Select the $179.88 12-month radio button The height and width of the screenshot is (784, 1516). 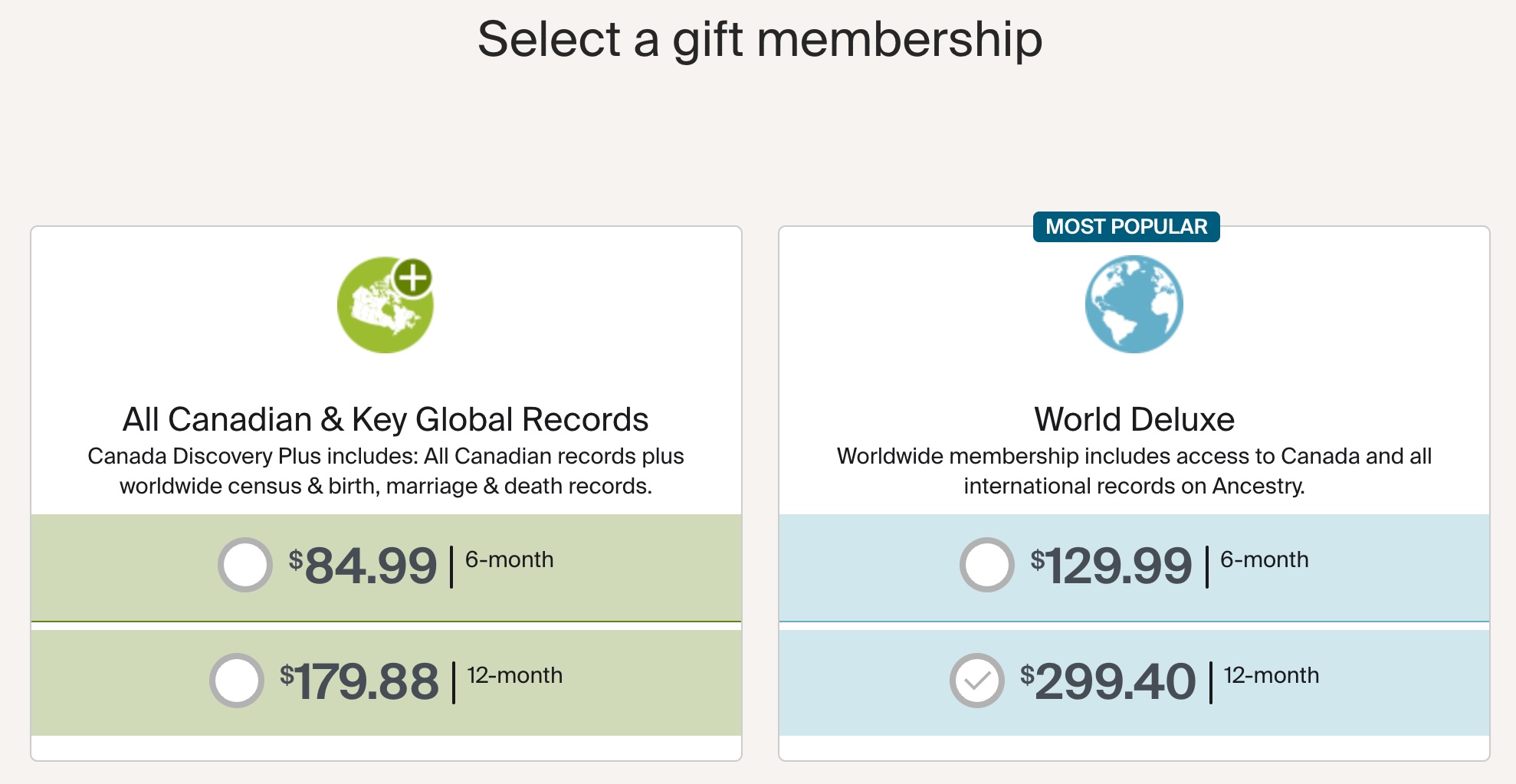(x=237, y=681)
